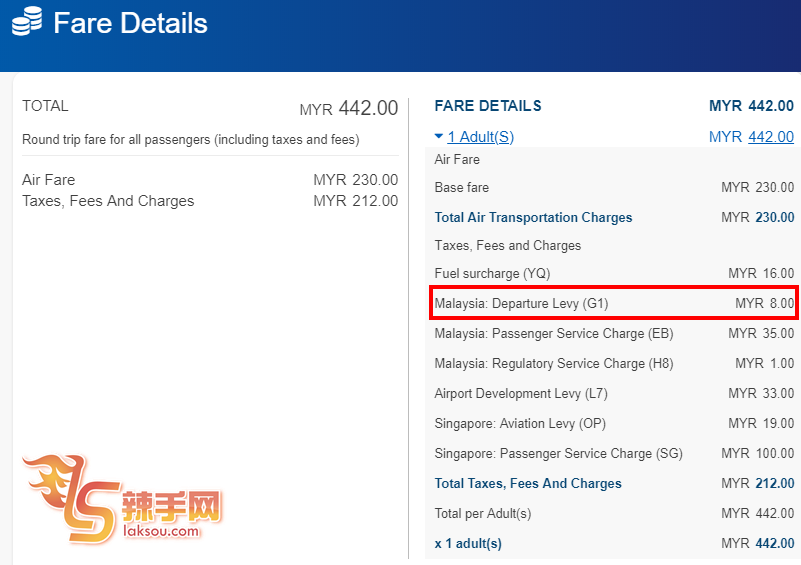Click the underlined 442.00 adult fare link
The image size is (801, 565).
pos(770,137)
